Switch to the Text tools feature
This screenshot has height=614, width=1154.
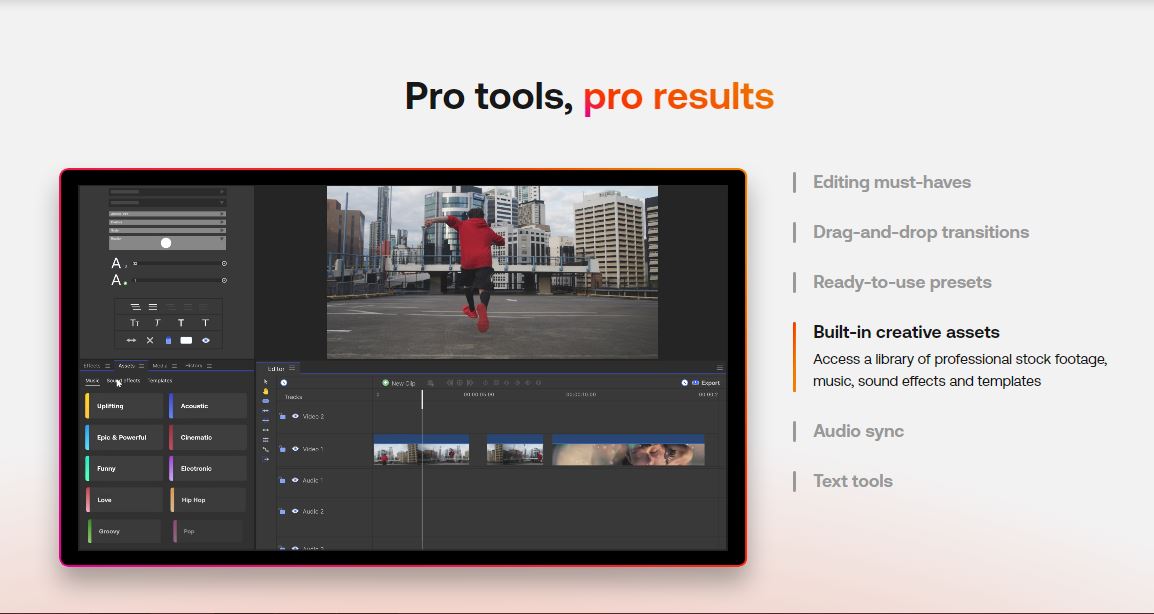pyautogui.click(x=852, y=481)
